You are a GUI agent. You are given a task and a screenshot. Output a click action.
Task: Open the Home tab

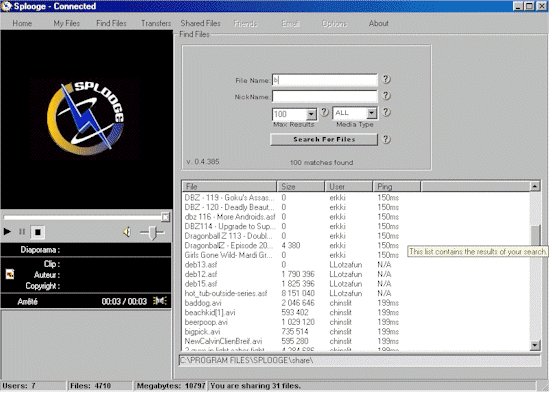pyautogui.click(x=22, y=24)
